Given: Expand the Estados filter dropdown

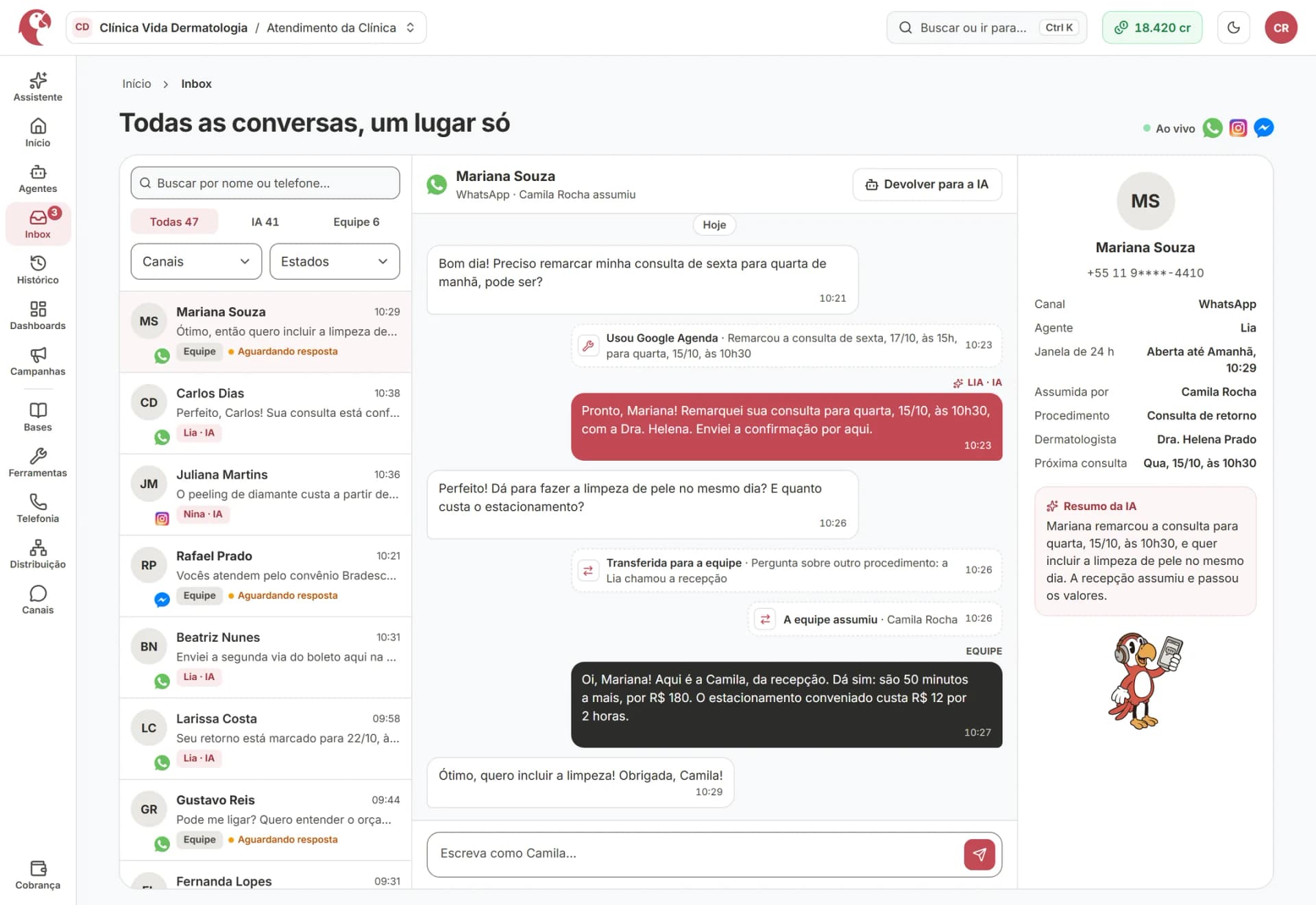Looking at the screenshot, I should [x=334, y=261].
